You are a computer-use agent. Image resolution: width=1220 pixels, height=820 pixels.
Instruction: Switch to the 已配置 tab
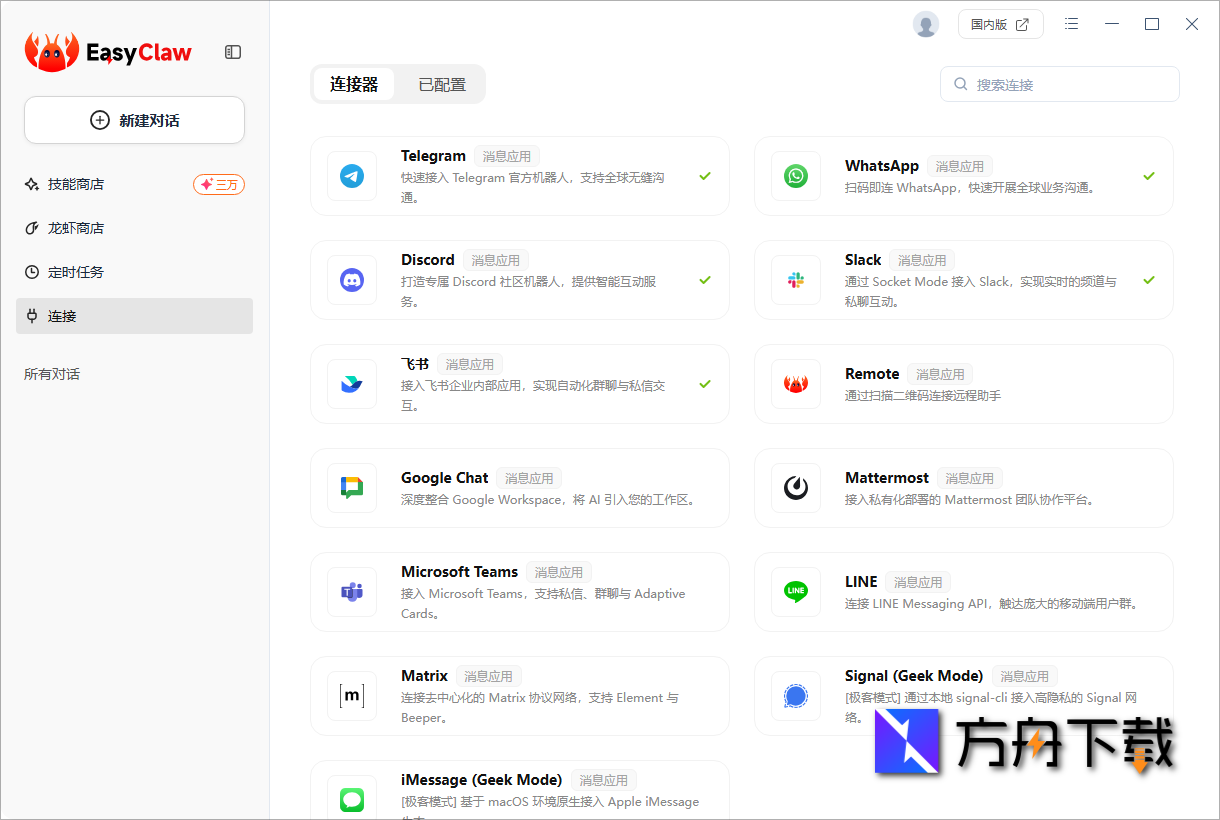click(442, 84)
